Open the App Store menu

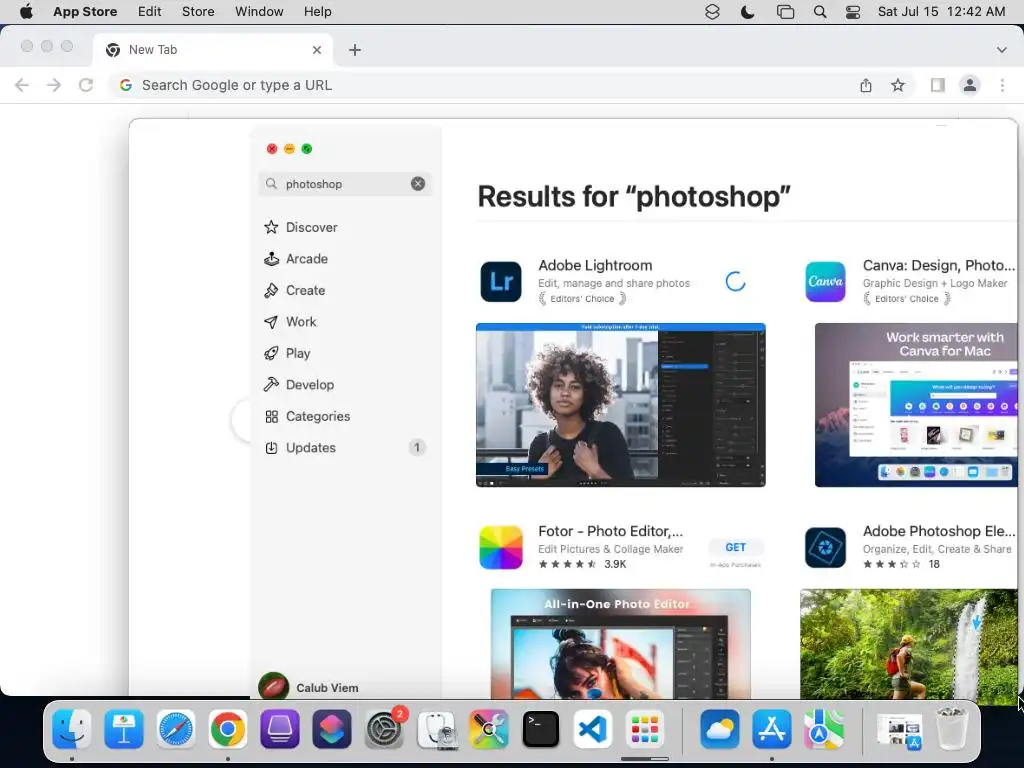[85, 12]
